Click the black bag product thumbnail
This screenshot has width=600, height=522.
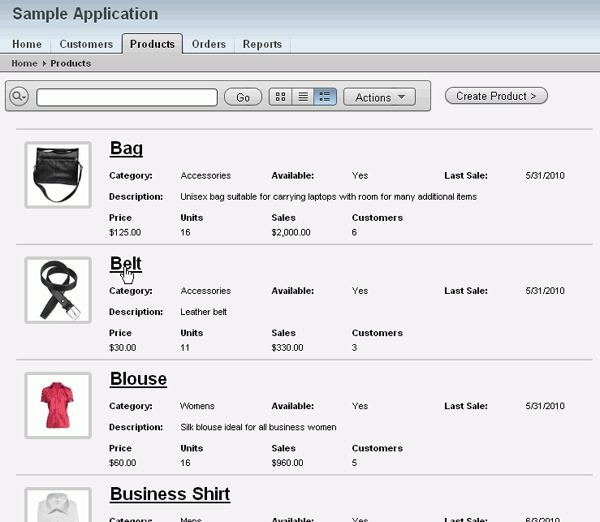pos(58,175)
